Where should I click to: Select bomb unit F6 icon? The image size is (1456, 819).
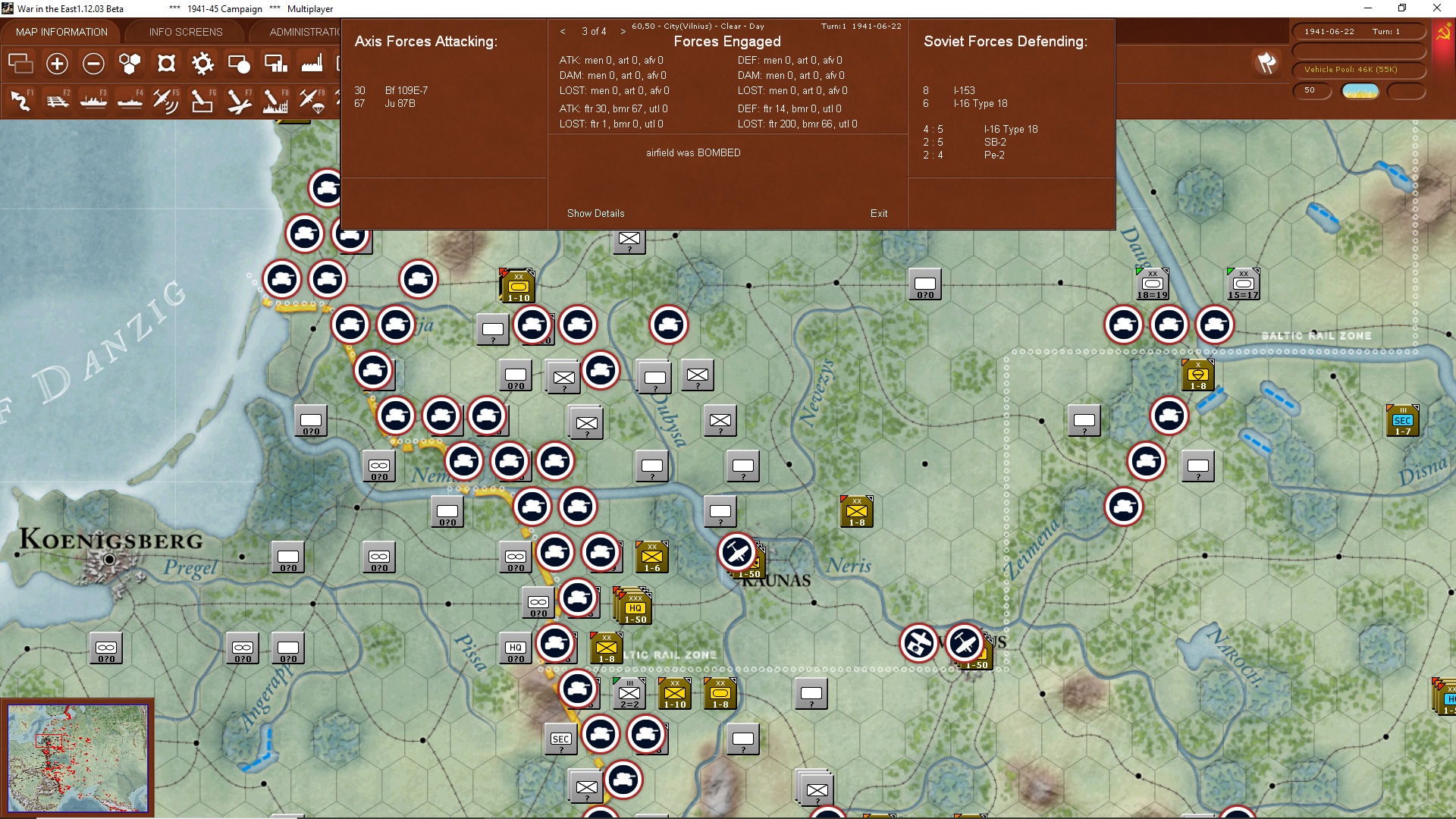pyautogui.click(x=202, y=101)
